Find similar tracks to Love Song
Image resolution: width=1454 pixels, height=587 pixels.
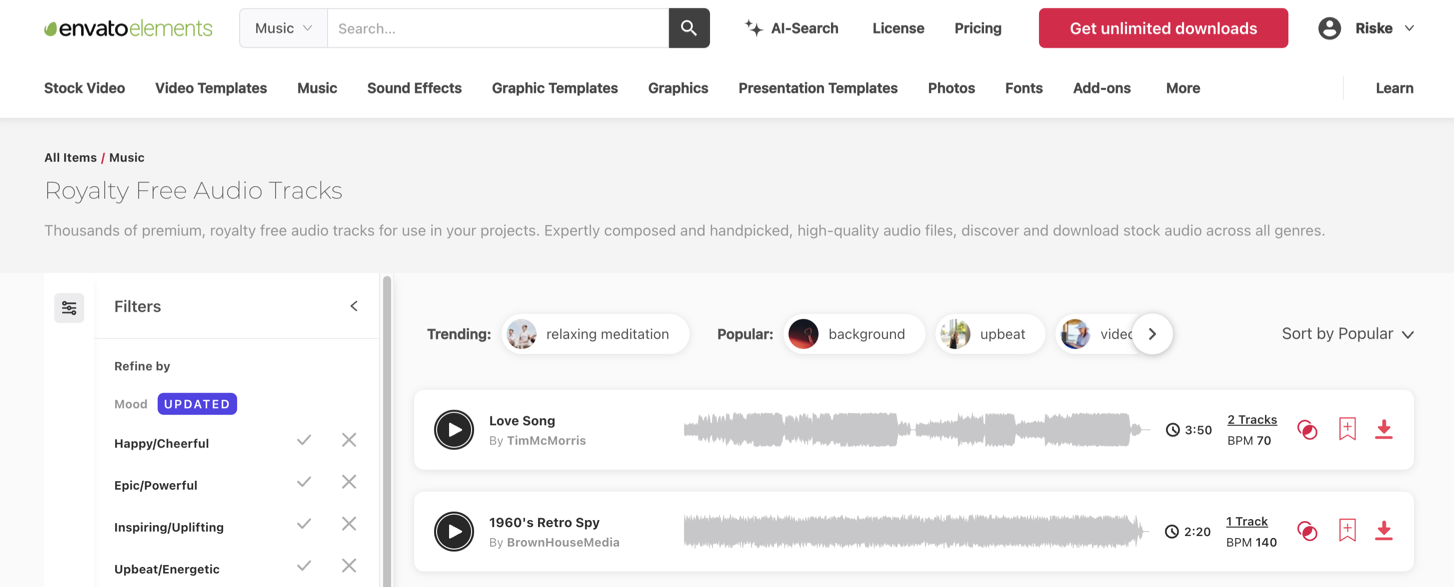1307,430
